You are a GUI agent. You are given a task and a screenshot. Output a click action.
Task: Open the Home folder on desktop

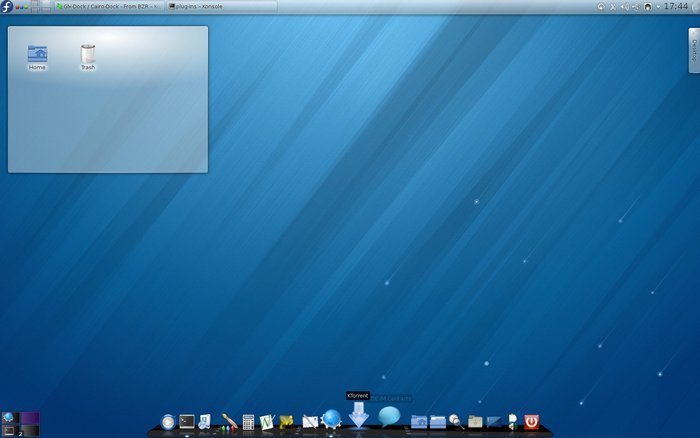click(37, 57)
